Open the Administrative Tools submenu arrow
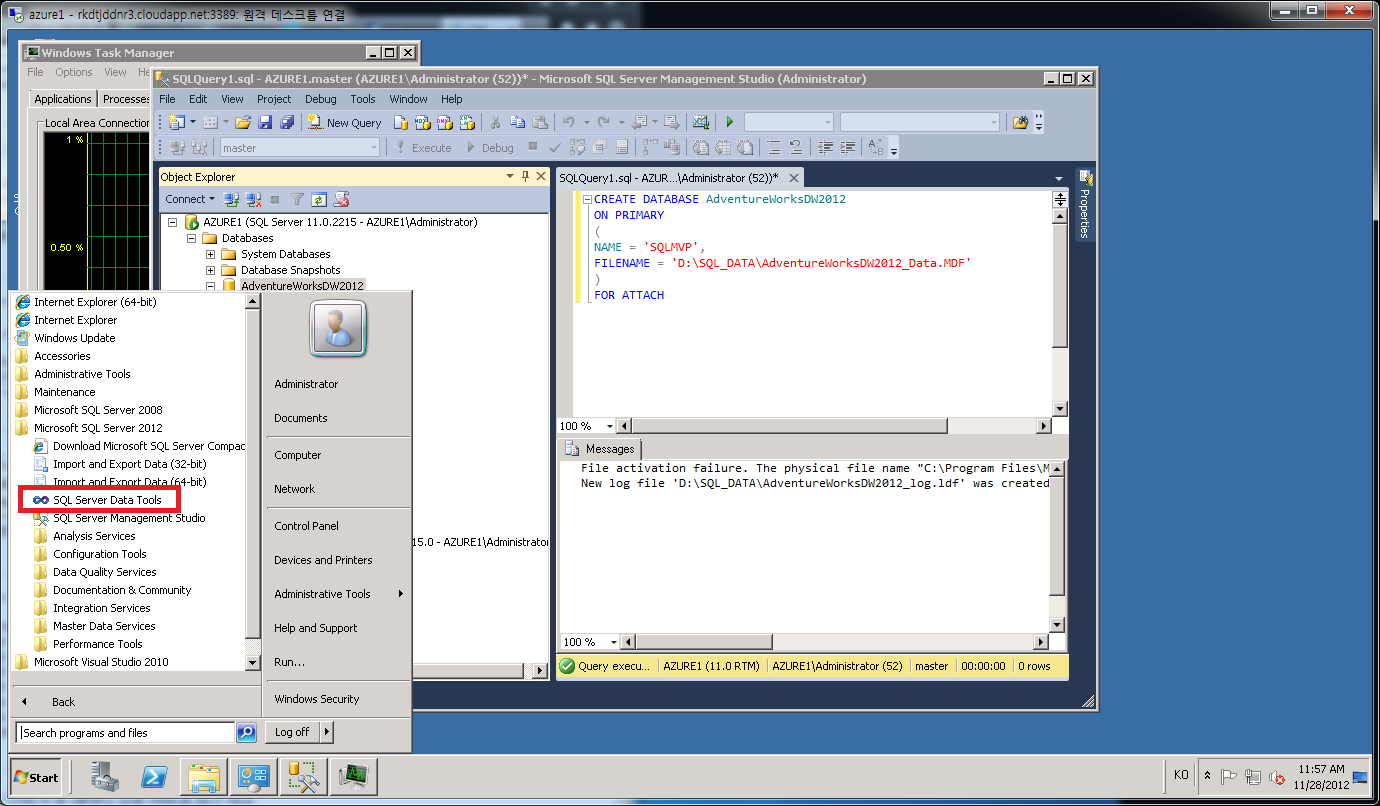Image resolution: width=1380 pixels, height=806 pixels. 401,594
